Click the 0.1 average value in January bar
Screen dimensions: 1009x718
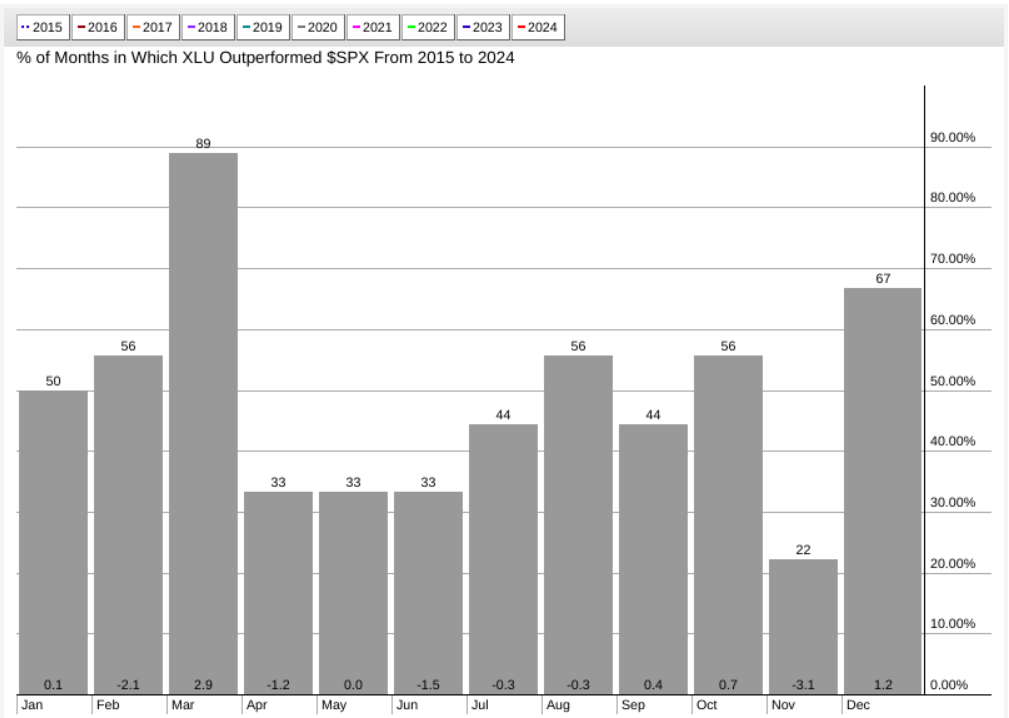[x=53, y=685]
